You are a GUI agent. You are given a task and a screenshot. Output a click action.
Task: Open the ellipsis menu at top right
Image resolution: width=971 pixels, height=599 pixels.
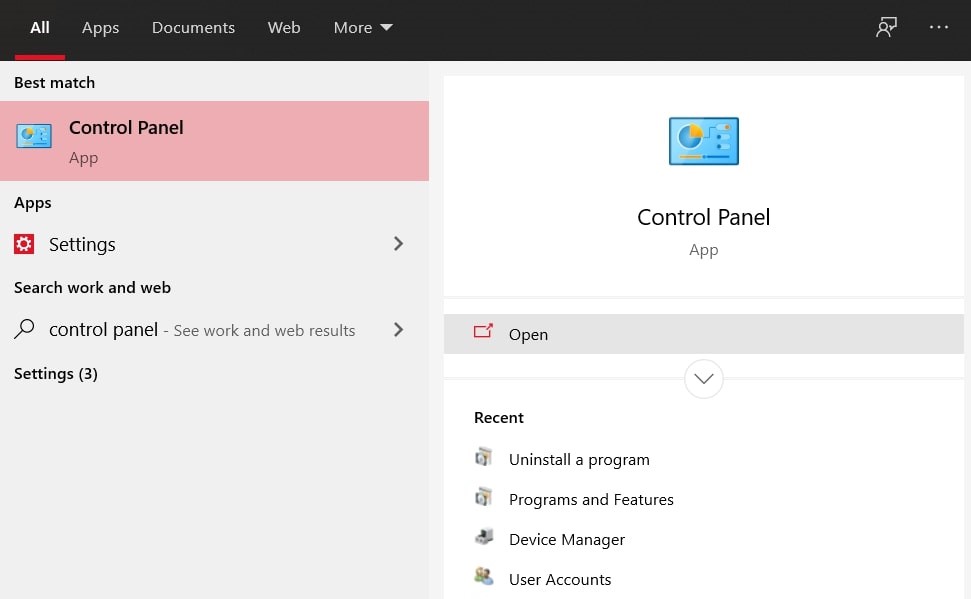938,27
